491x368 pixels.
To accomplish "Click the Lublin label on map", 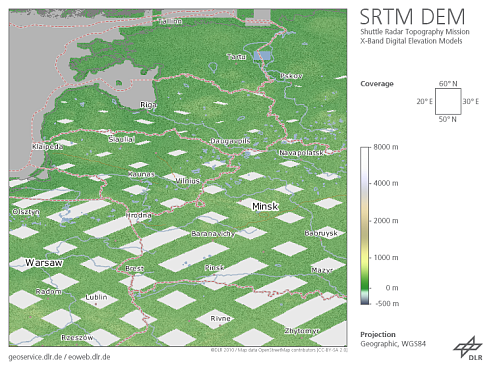I will point(96,297).
